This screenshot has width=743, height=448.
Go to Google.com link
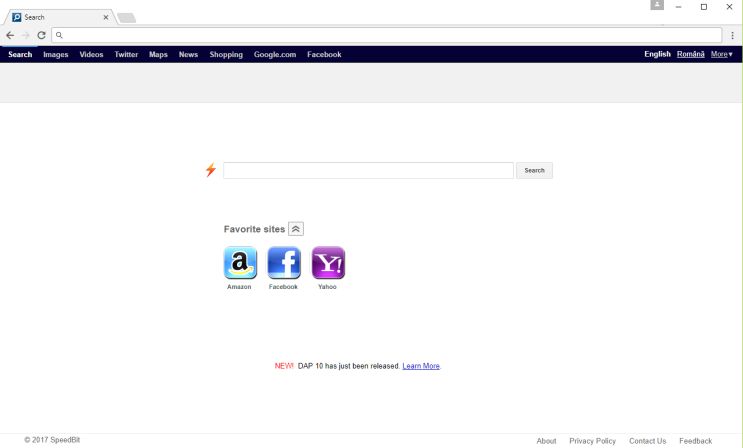(x=275, y=55)
